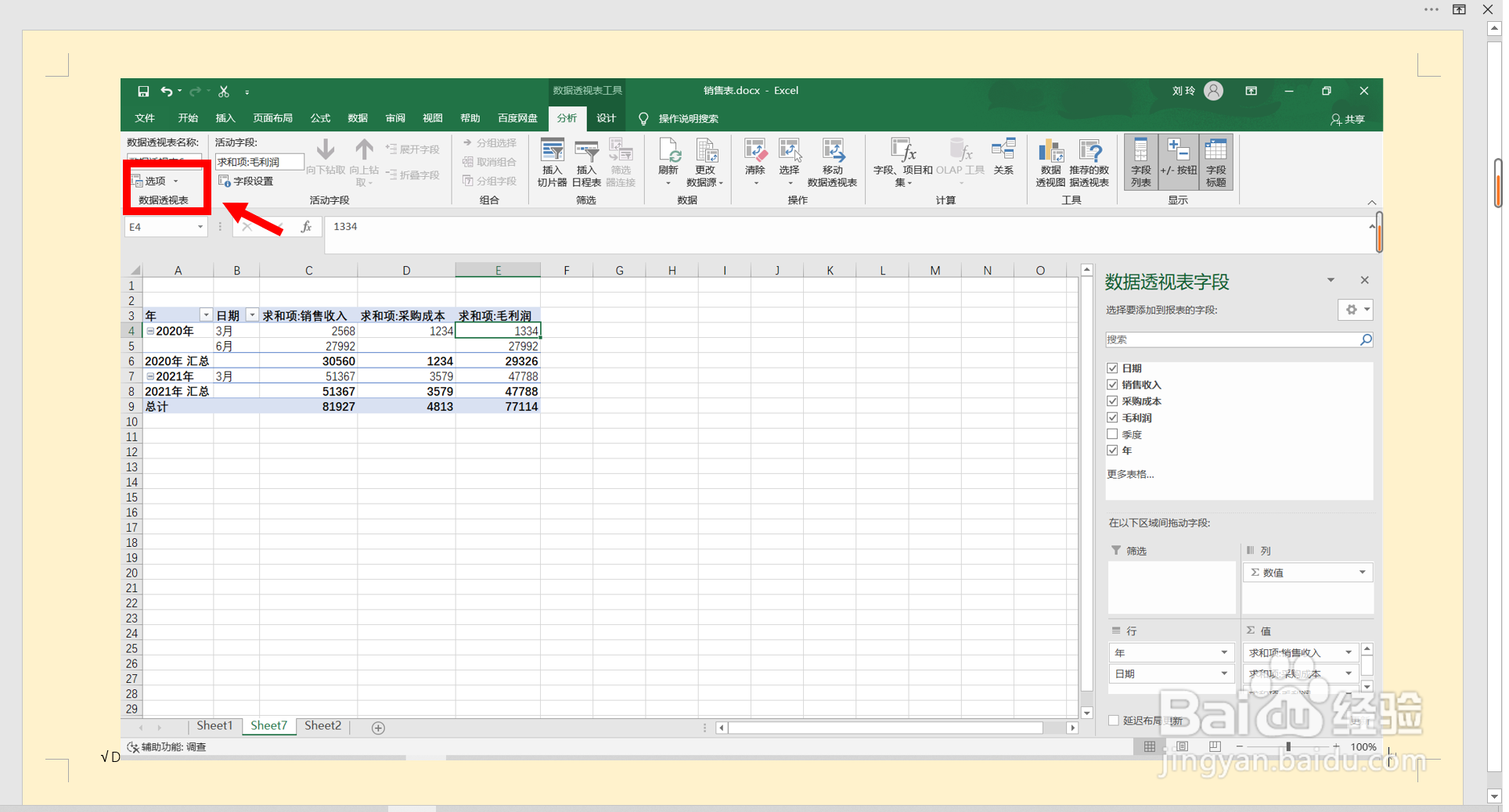Image resolution: width=1509 pixels, height=812 pixels.
Task: Open the 年 row field dropdown
Action: (1225, 653)
